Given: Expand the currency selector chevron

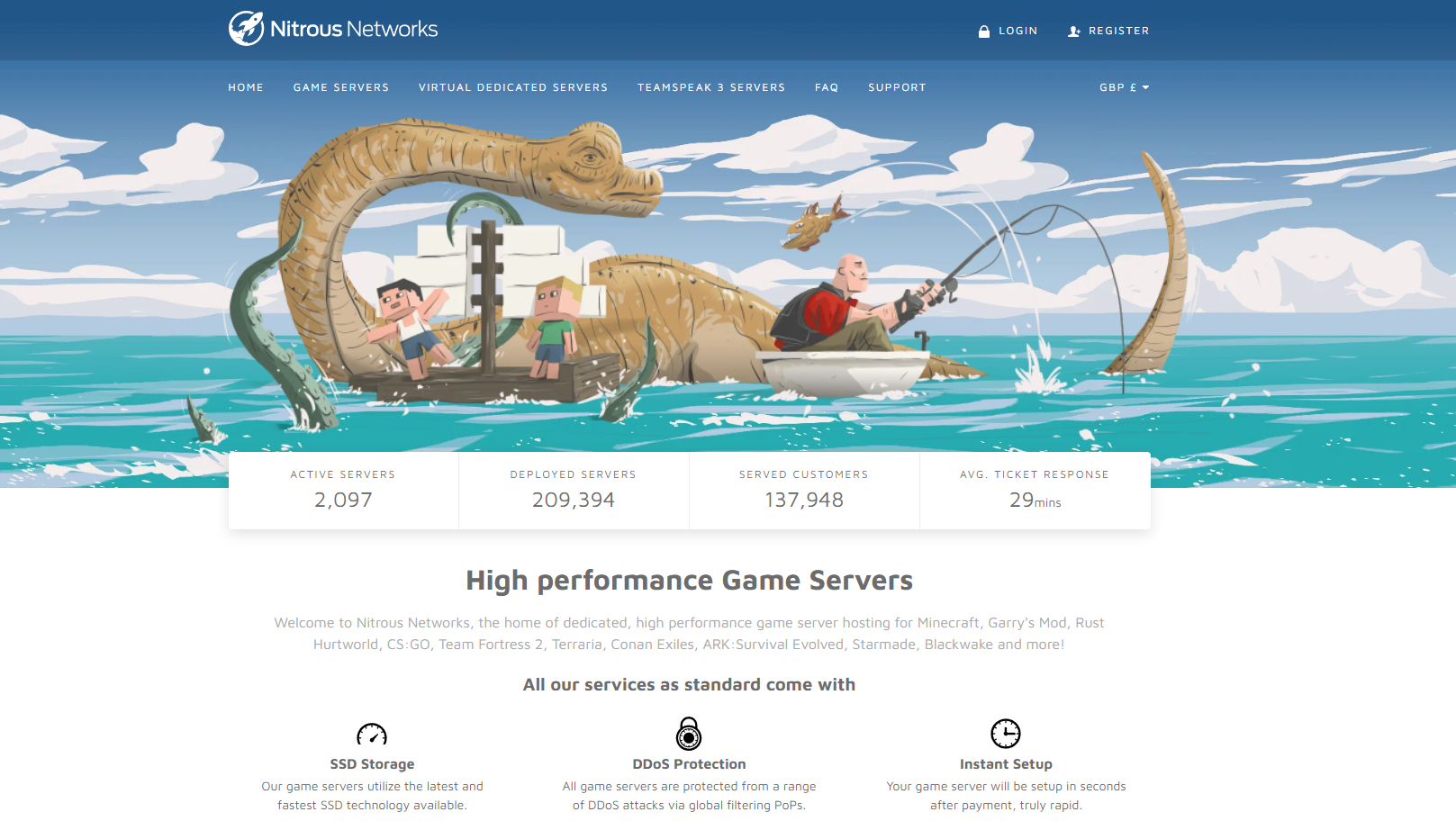Looking at the screenshot, I should click(x=1144, y=87).
